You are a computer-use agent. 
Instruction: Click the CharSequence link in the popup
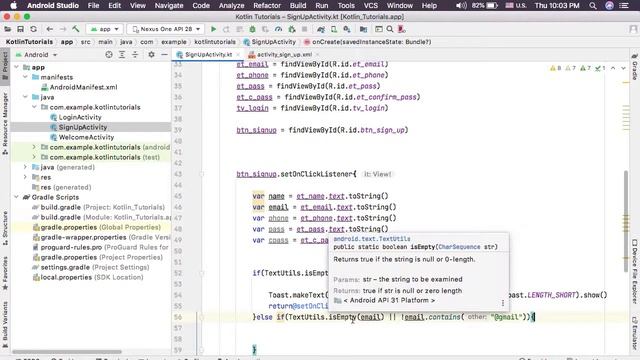point(459,247)
